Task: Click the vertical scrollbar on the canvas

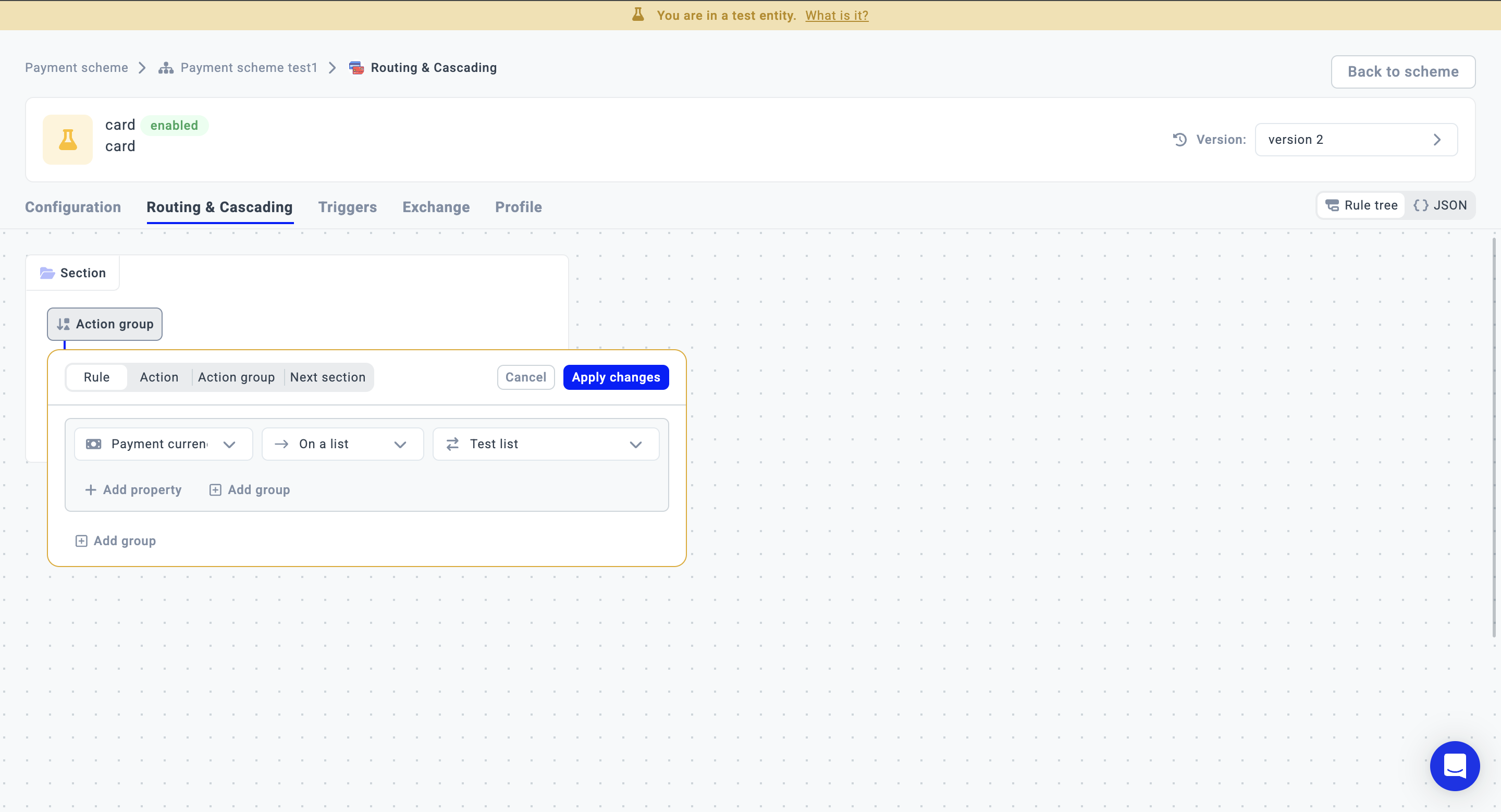Action: coord(1495,437)
